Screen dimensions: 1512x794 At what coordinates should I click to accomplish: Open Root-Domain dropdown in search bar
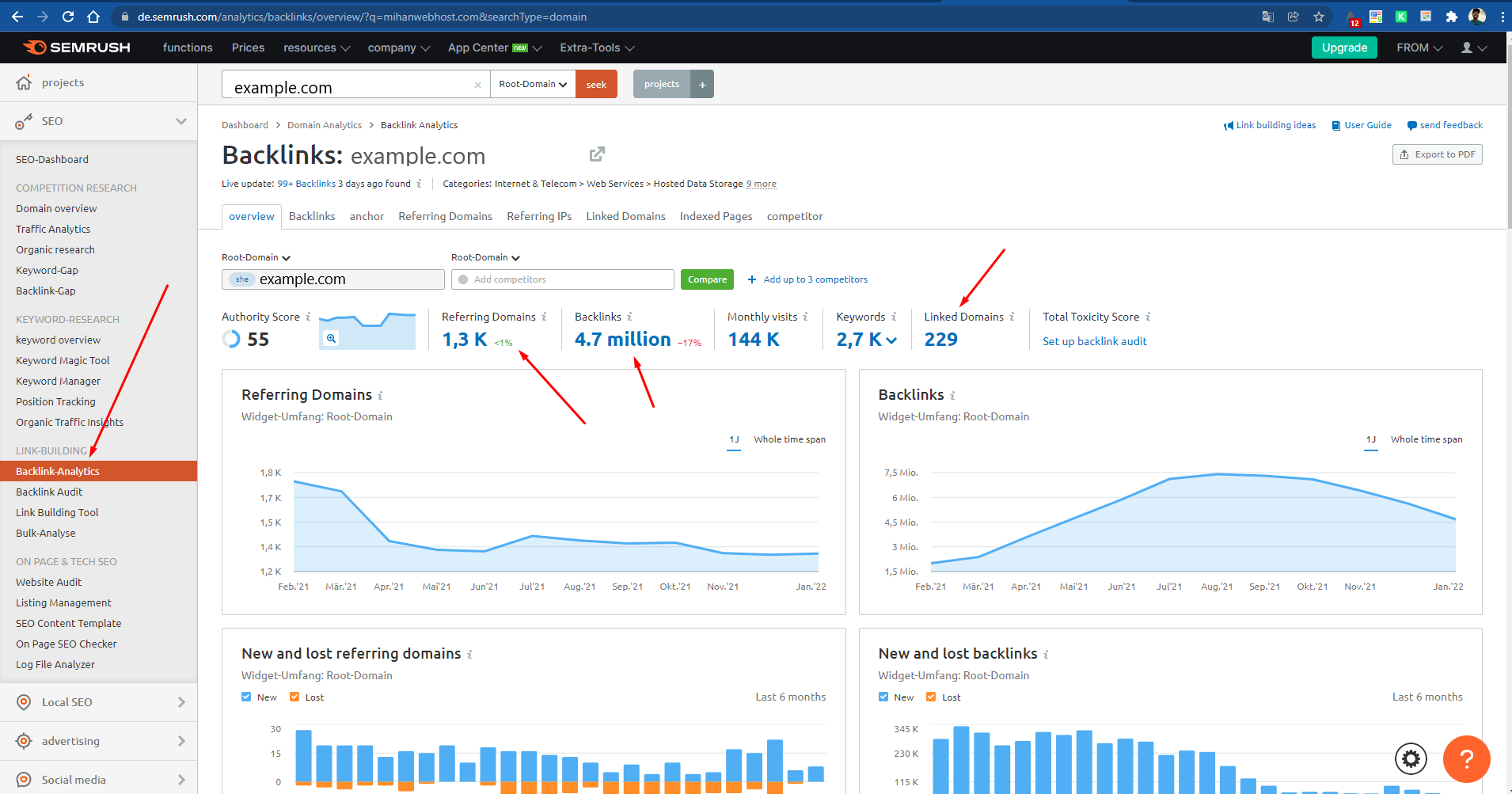coord(533,84)
